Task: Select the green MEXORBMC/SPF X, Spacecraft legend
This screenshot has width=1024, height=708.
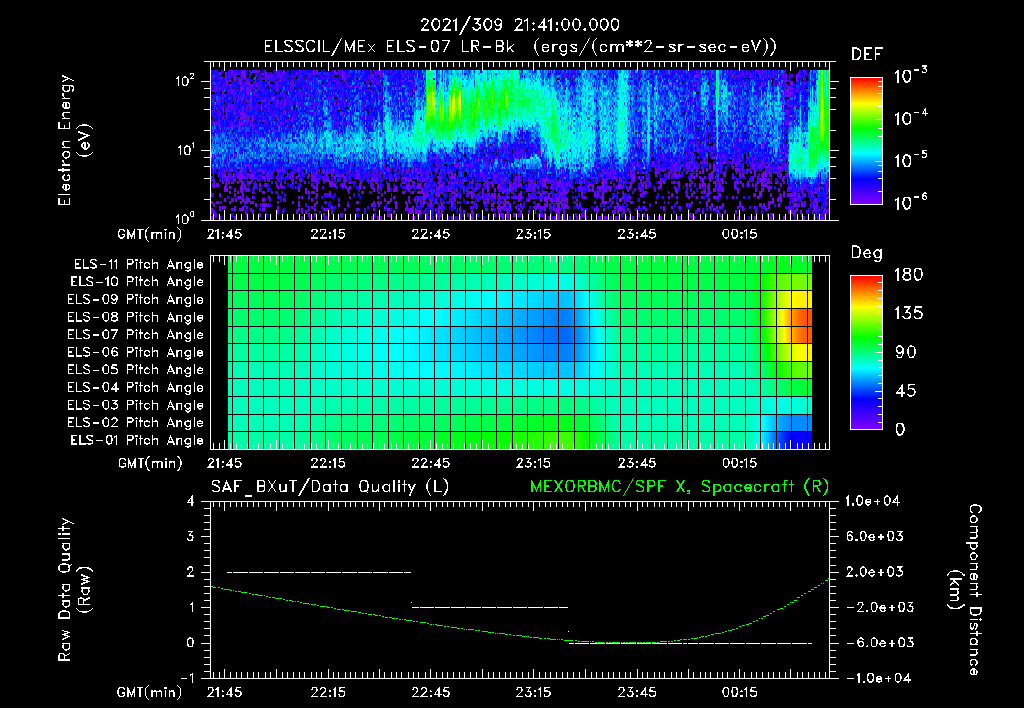Action: 679,487
